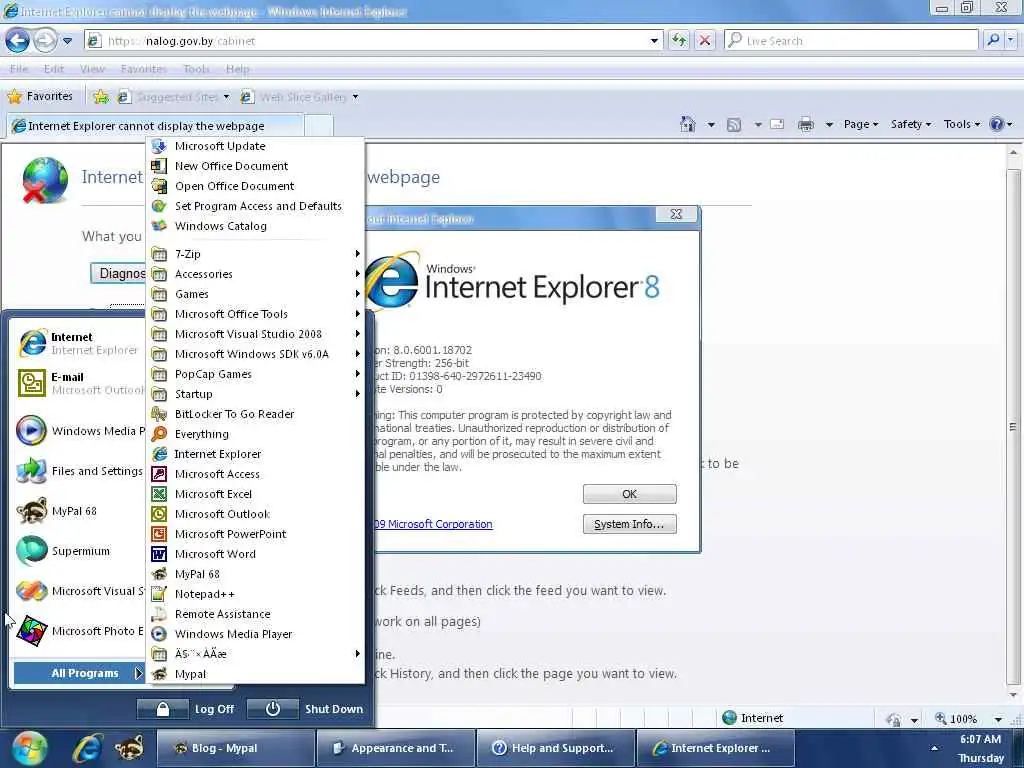Click the Diagnose connection problems button
1024x768 pixels.
pos(119,273)
